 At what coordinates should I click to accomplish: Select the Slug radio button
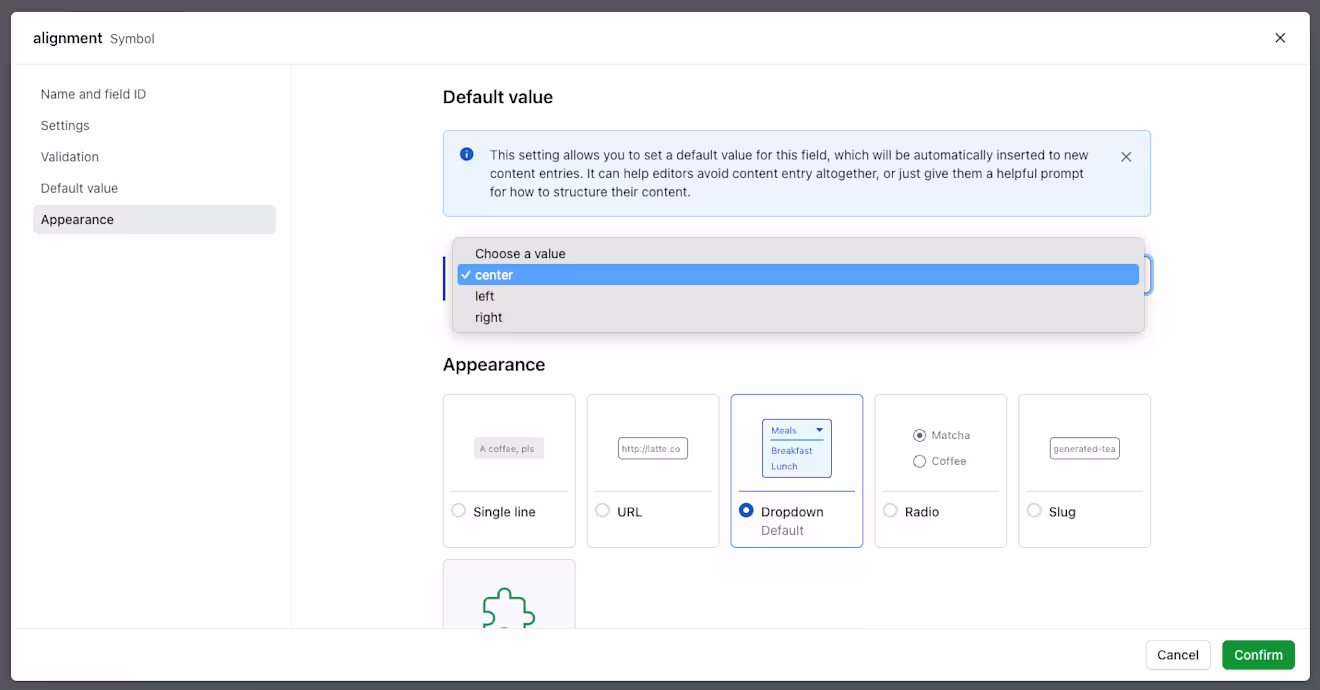click(x=1034, y=511)
